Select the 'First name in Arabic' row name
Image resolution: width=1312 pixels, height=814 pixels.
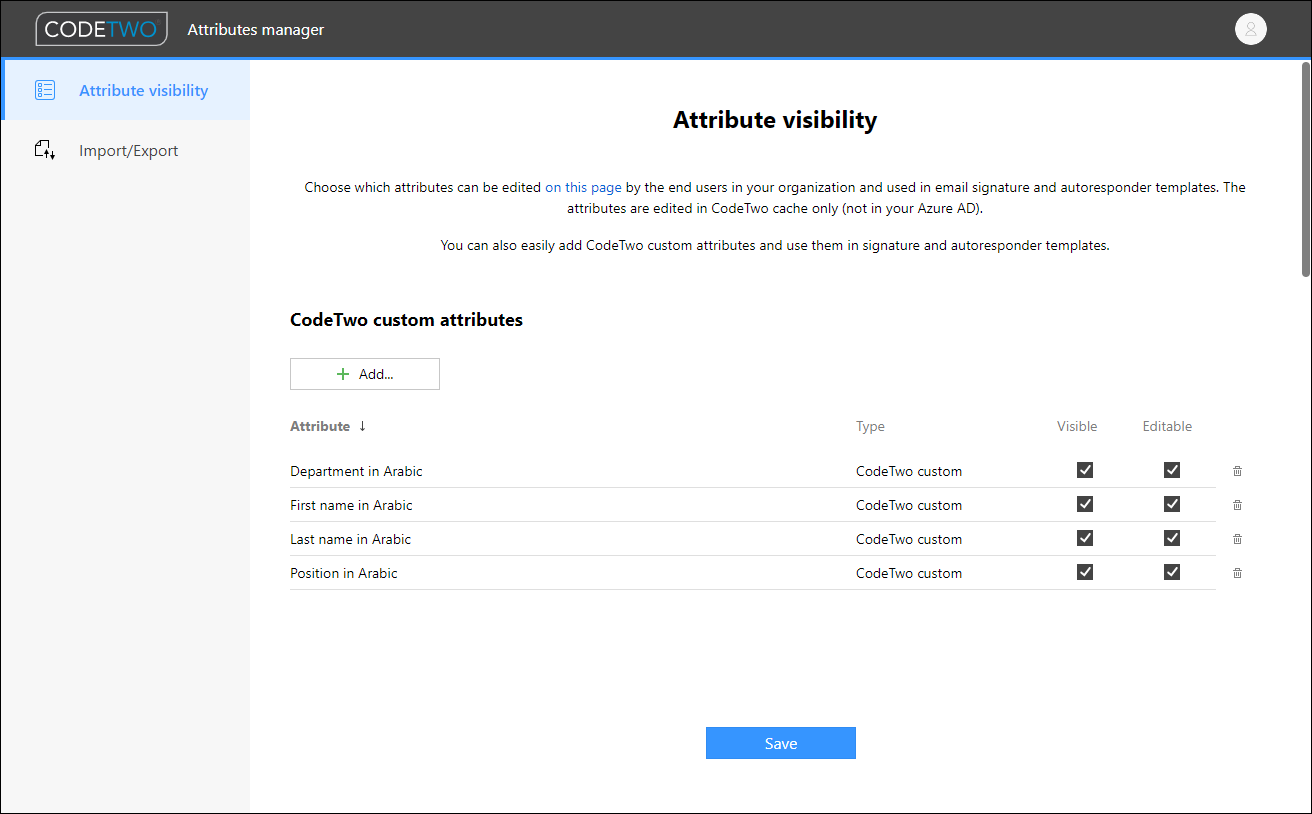[x=351, y=505]
